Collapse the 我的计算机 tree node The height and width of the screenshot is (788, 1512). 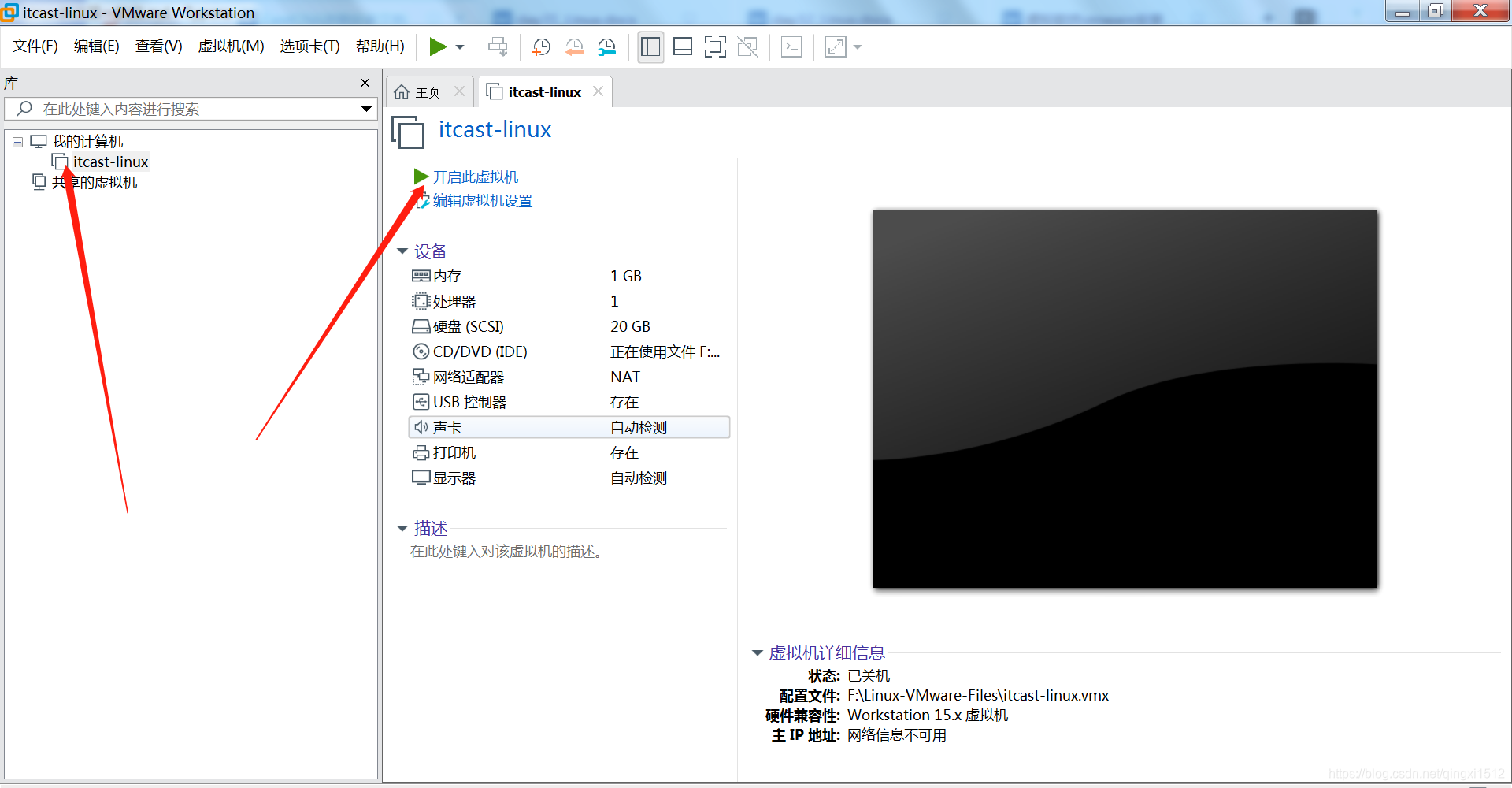[17, 142]
